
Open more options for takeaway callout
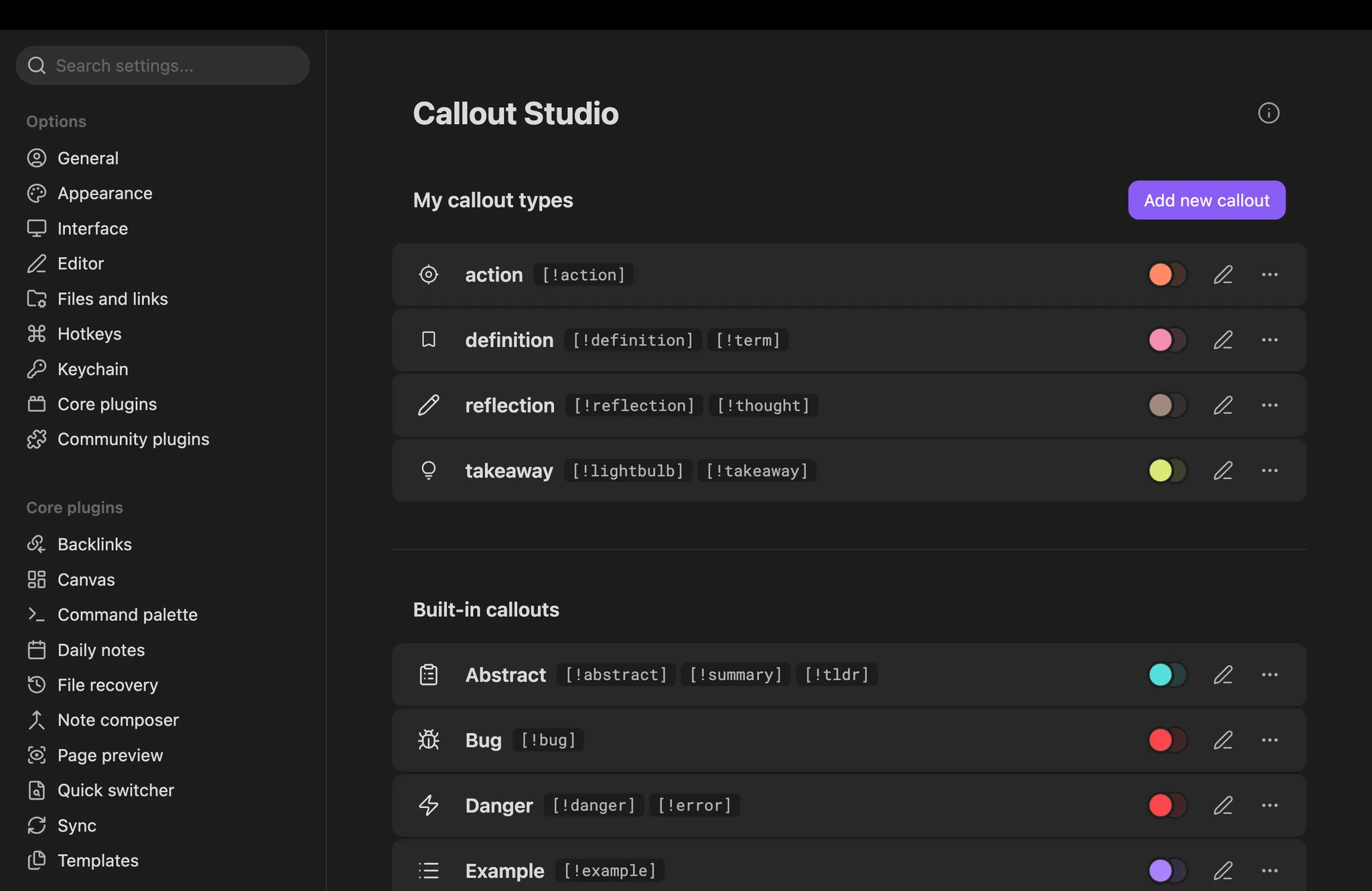tap(1270, 471)
